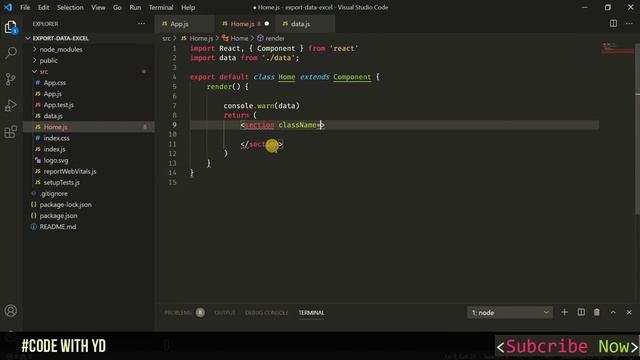This screenshot has height=360, width=640.
Task: Open the Terminal menu
Action: click(x=161, y=7)
